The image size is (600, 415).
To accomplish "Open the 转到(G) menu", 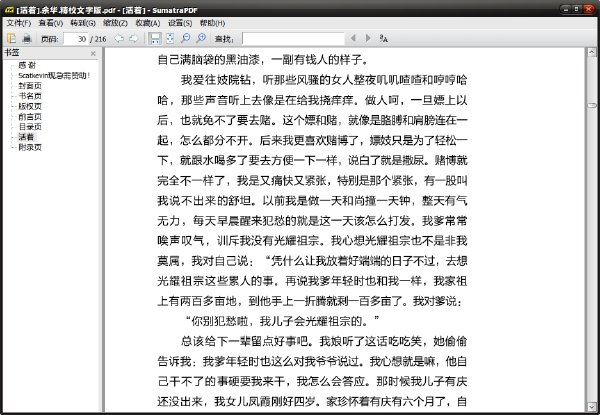I will (83, 23).
